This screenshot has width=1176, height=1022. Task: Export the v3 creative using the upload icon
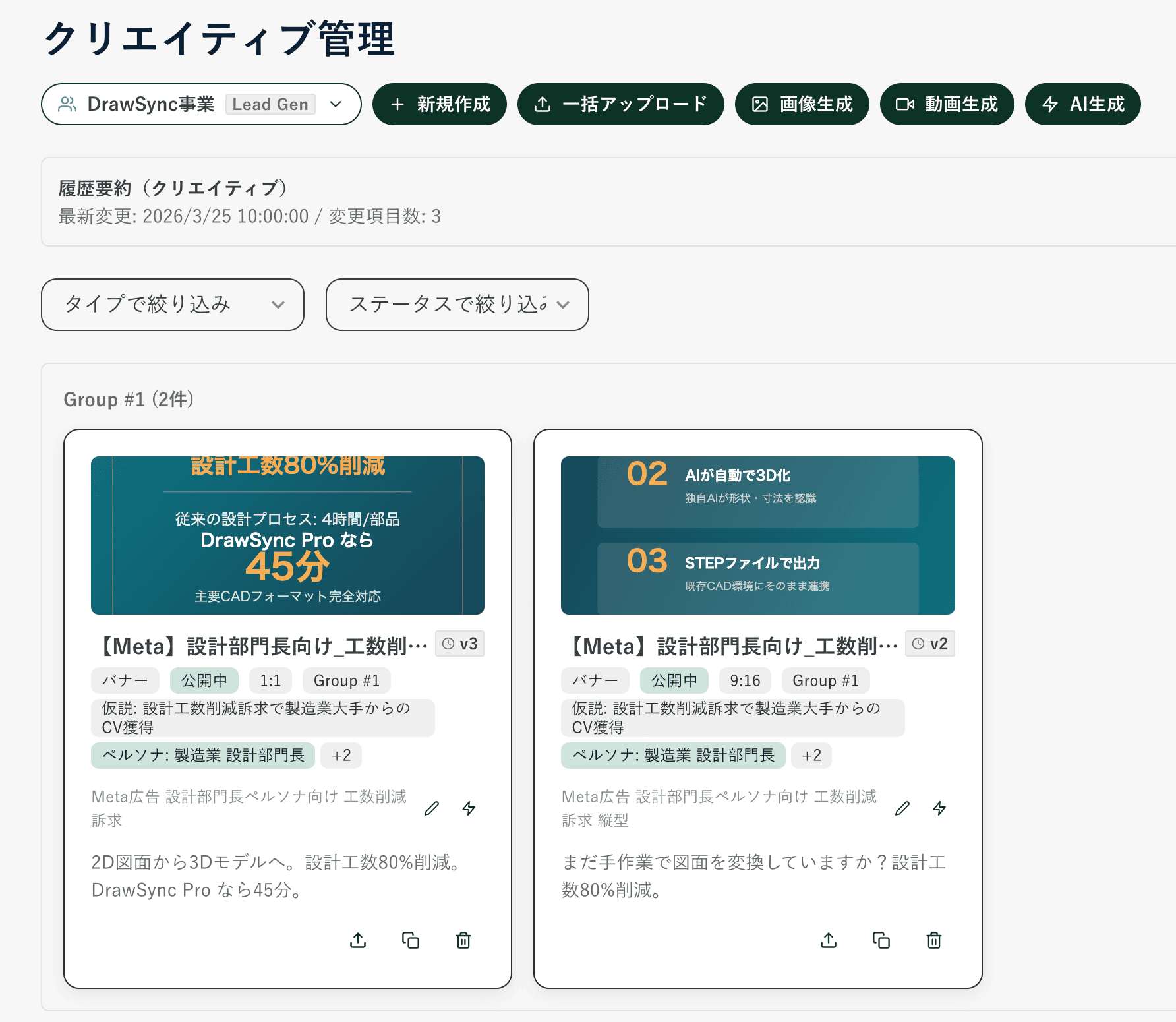pyautogui.click(x=357, y=940)
